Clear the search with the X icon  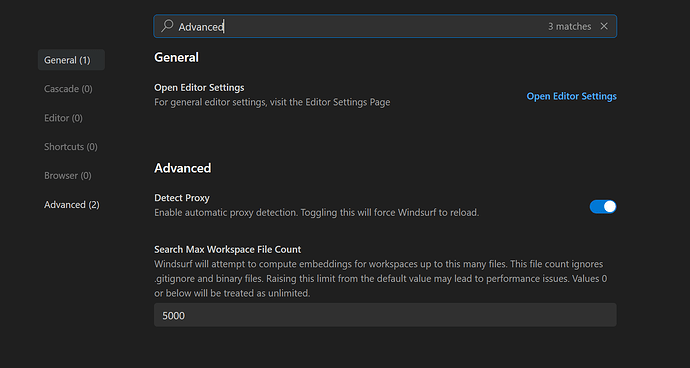pyautogui.click(x=604, y=26)
